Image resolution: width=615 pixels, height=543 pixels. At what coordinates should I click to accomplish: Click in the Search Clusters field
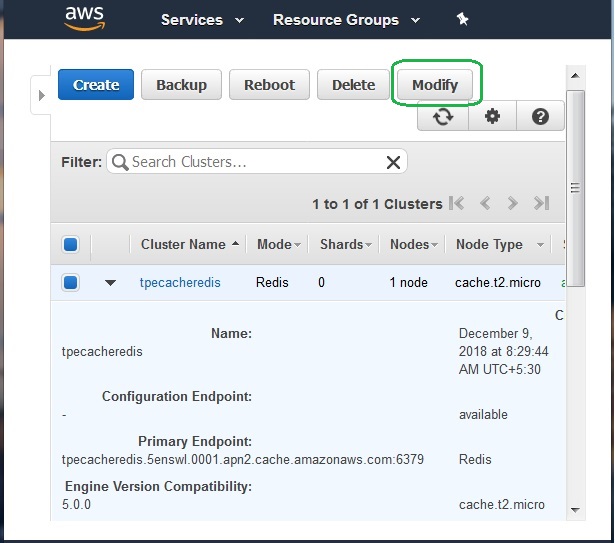[250, 162]
